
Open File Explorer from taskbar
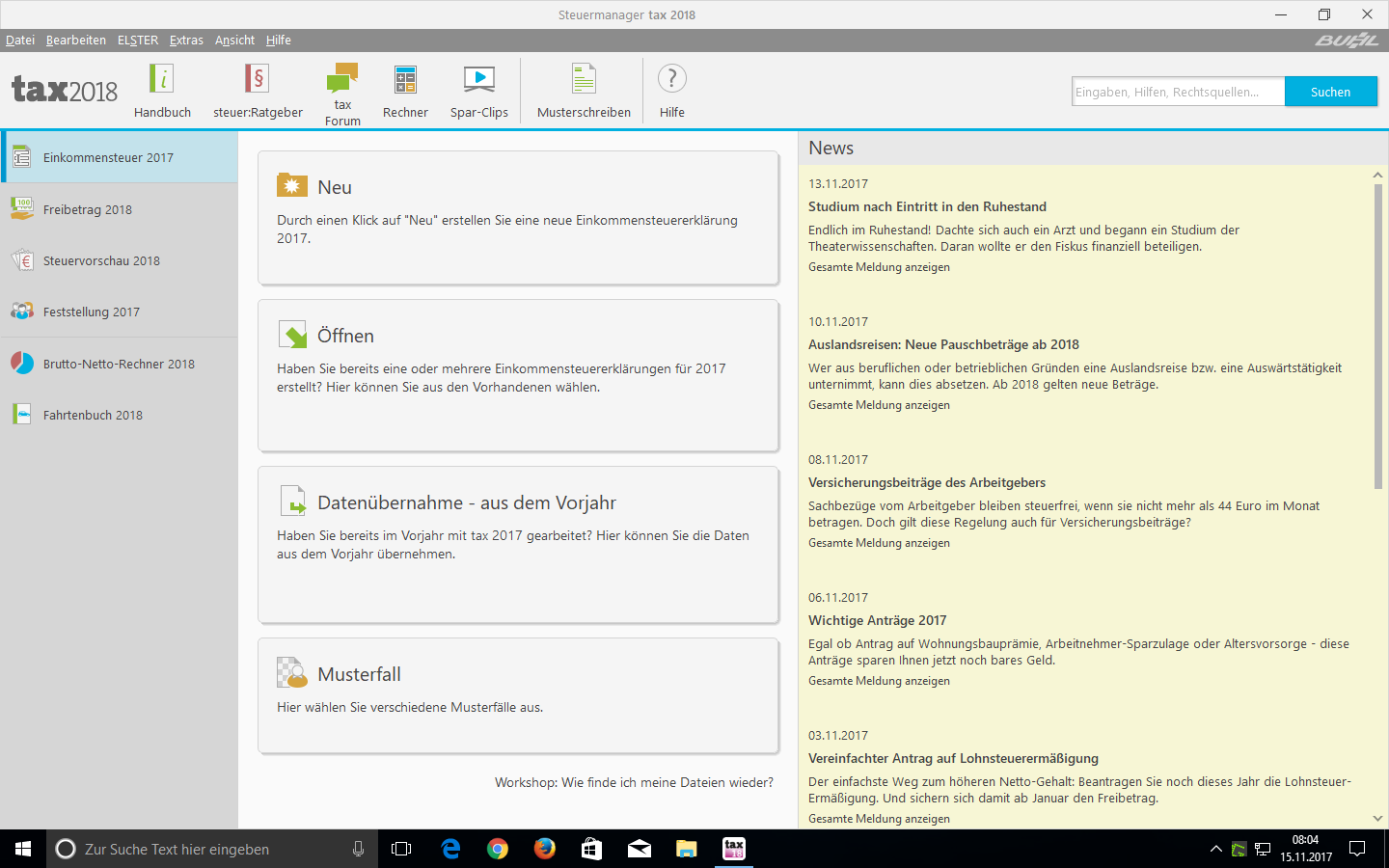tap(686, 849)
